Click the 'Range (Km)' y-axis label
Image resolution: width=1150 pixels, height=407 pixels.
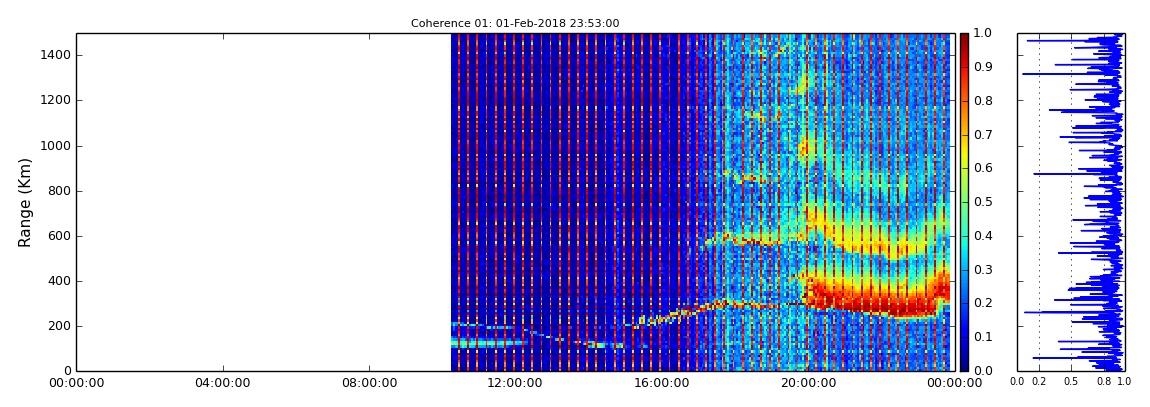point(25,202)
